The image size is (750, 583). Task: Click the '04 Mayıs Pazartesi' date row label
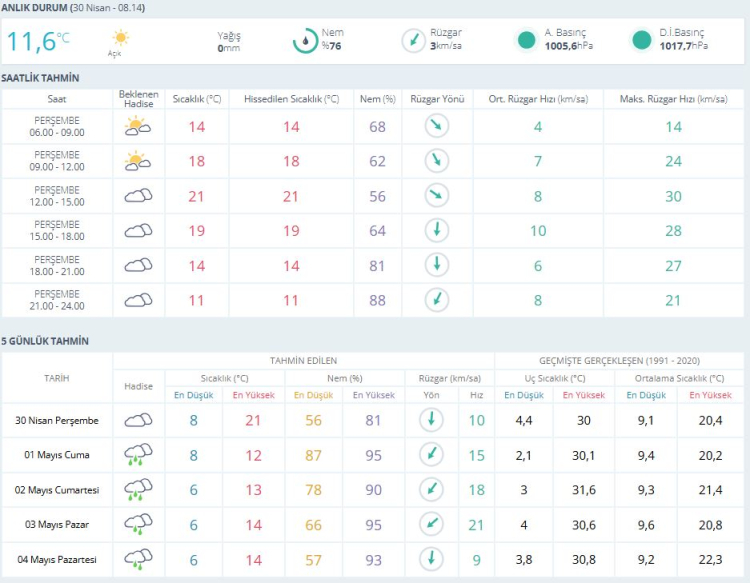click(57, 558)
